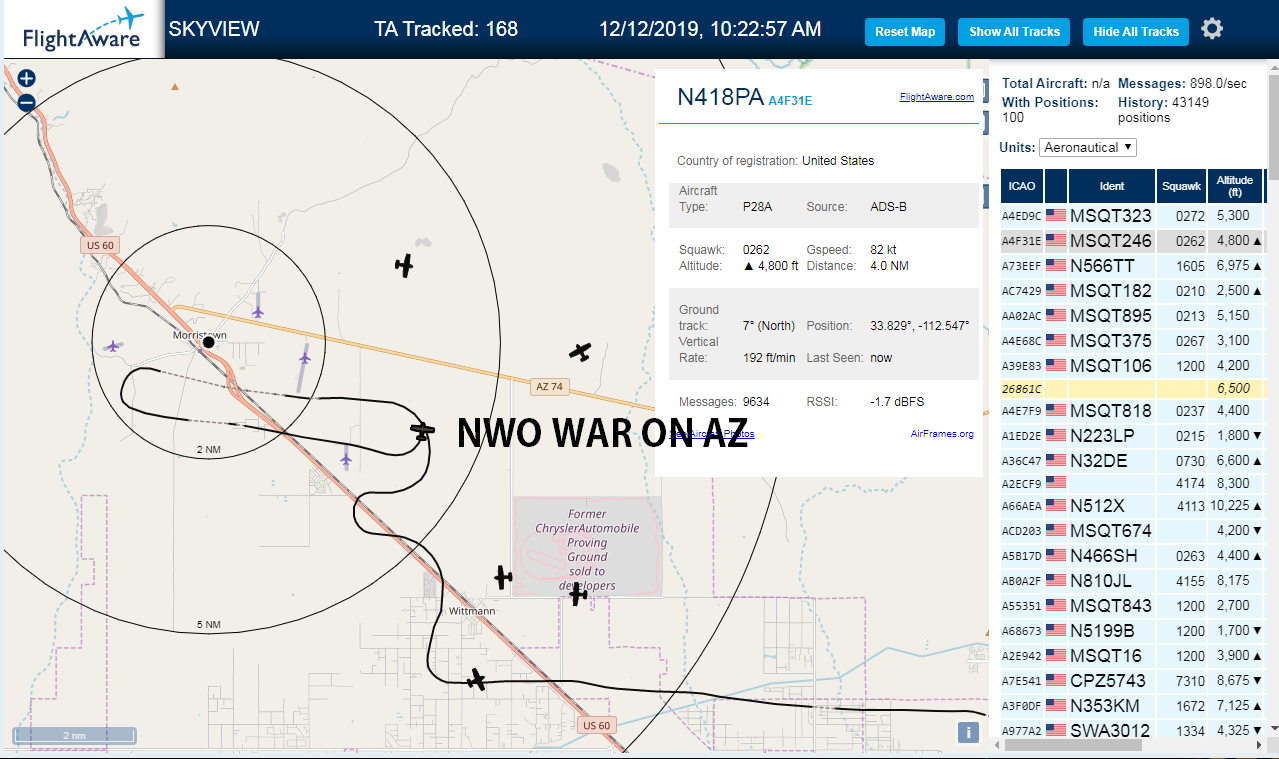Select the purple aircraft icon near the 2 NM label

click(x=346, y=458)
